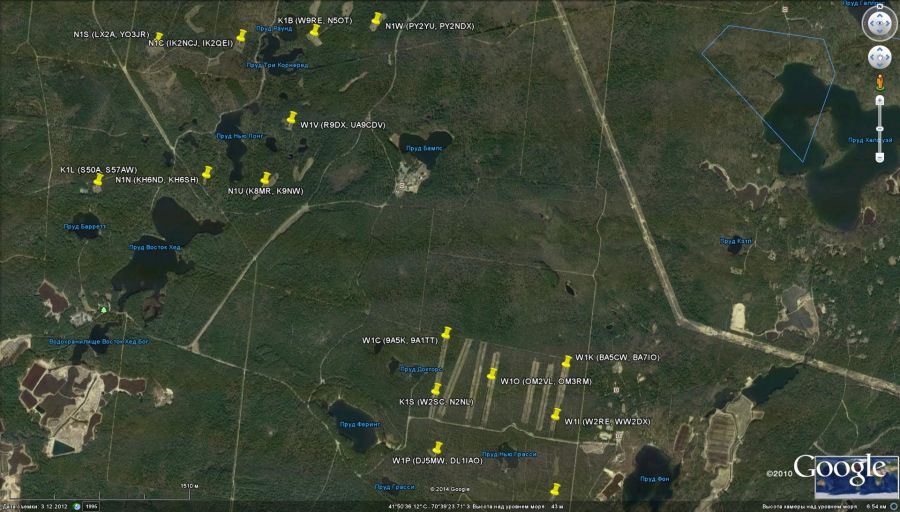Image resolution: width=900 pixels, height=512 pixels.
Task: Click the K1B (W9RE, N5OT) placemark pin
Action: 314,32
